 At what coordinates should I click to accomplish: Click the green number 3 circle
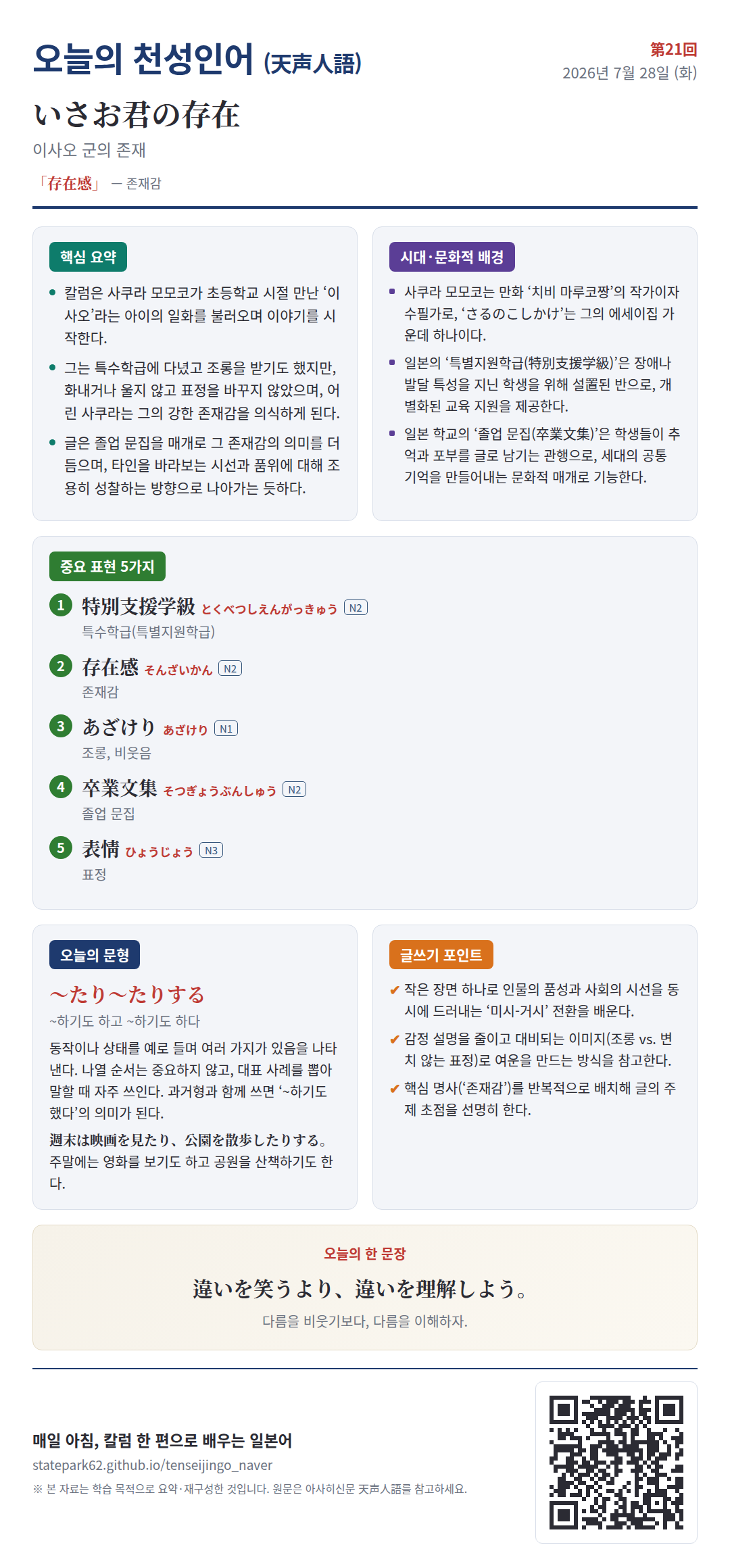pos(61,726)
